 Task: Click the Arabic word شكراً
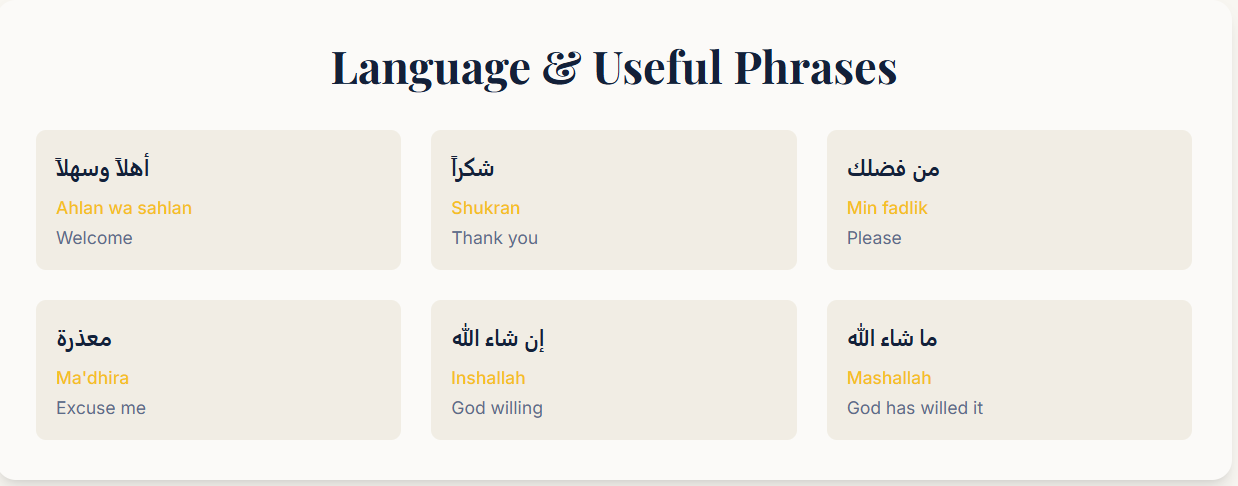click(x=473, y=168)
